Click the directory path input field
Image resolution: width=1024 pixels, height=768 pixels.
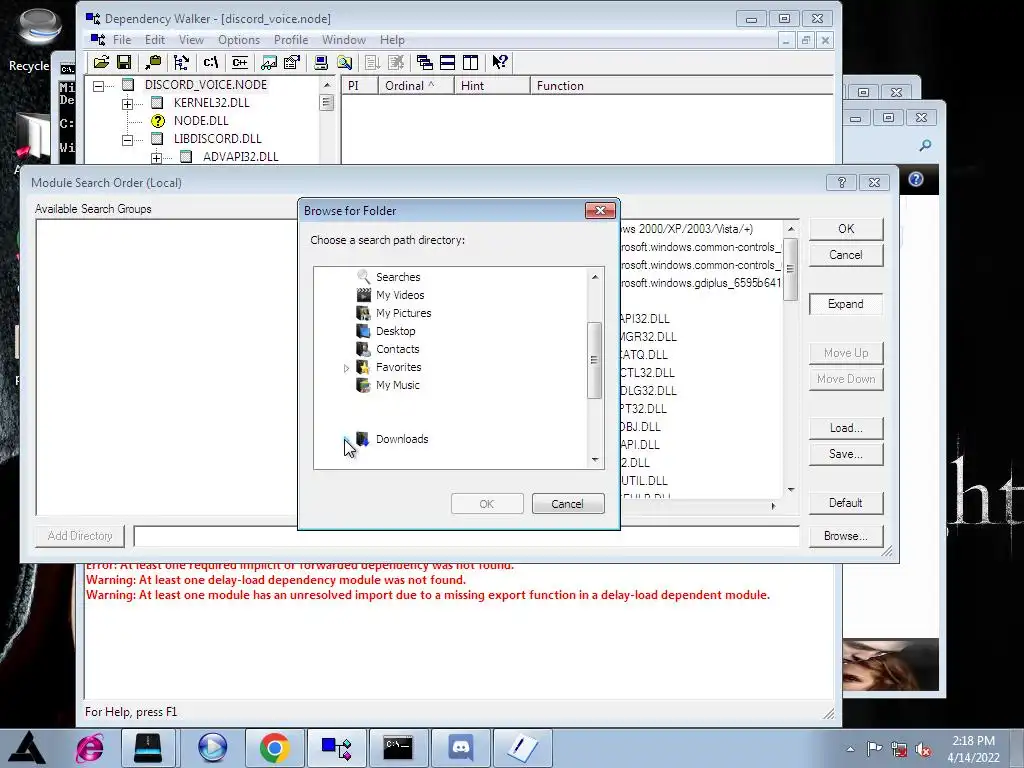coord(466,536)
